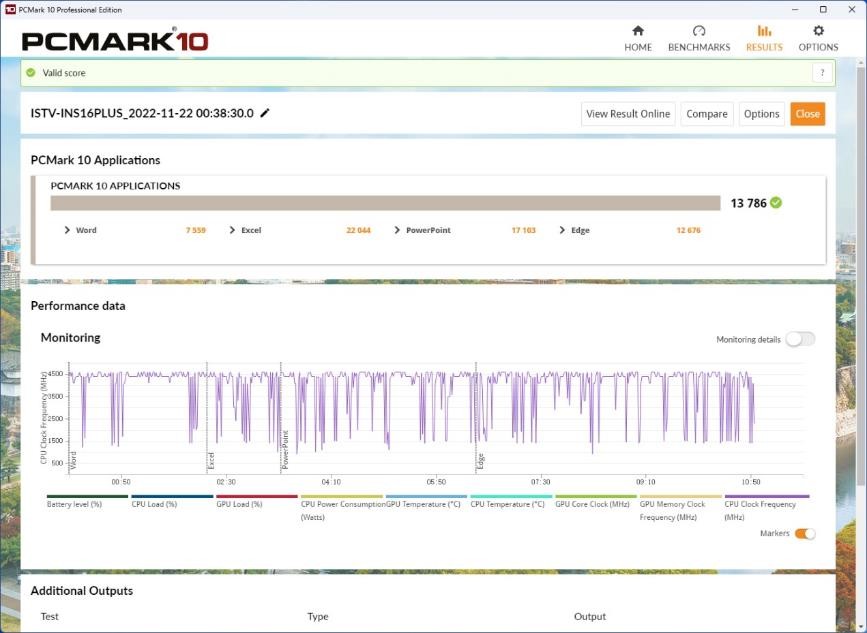
Task: Click the Excel score 22 044
Action: click(x=358, y=230)
